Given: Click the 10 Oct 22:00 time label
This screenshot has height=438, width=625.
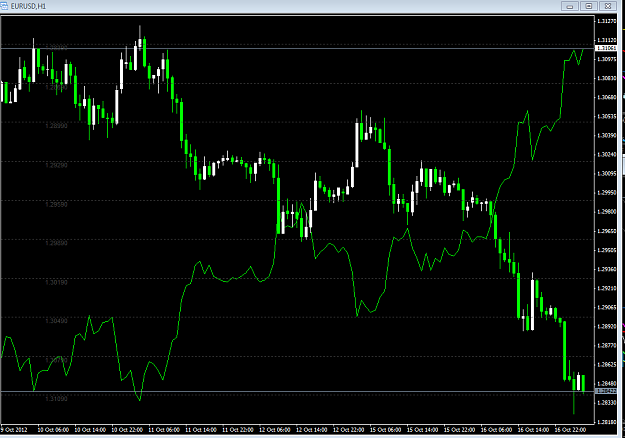Looking at the screenshot, I should pyautogui.click(x=127, y=430).
